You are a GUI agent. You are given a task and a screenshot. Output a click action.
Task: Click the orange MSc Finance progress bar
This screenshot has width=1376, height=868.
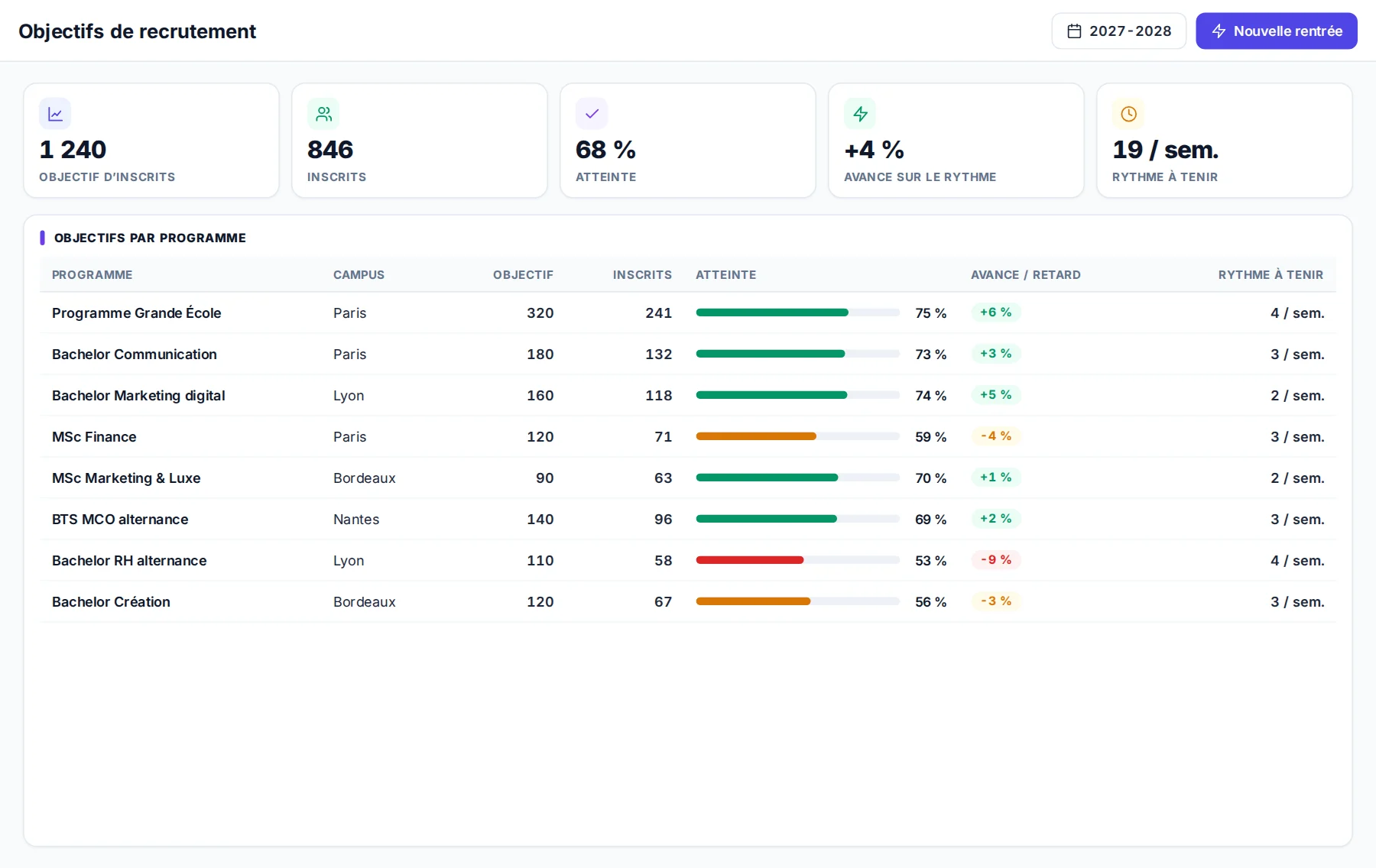point(797,436)
